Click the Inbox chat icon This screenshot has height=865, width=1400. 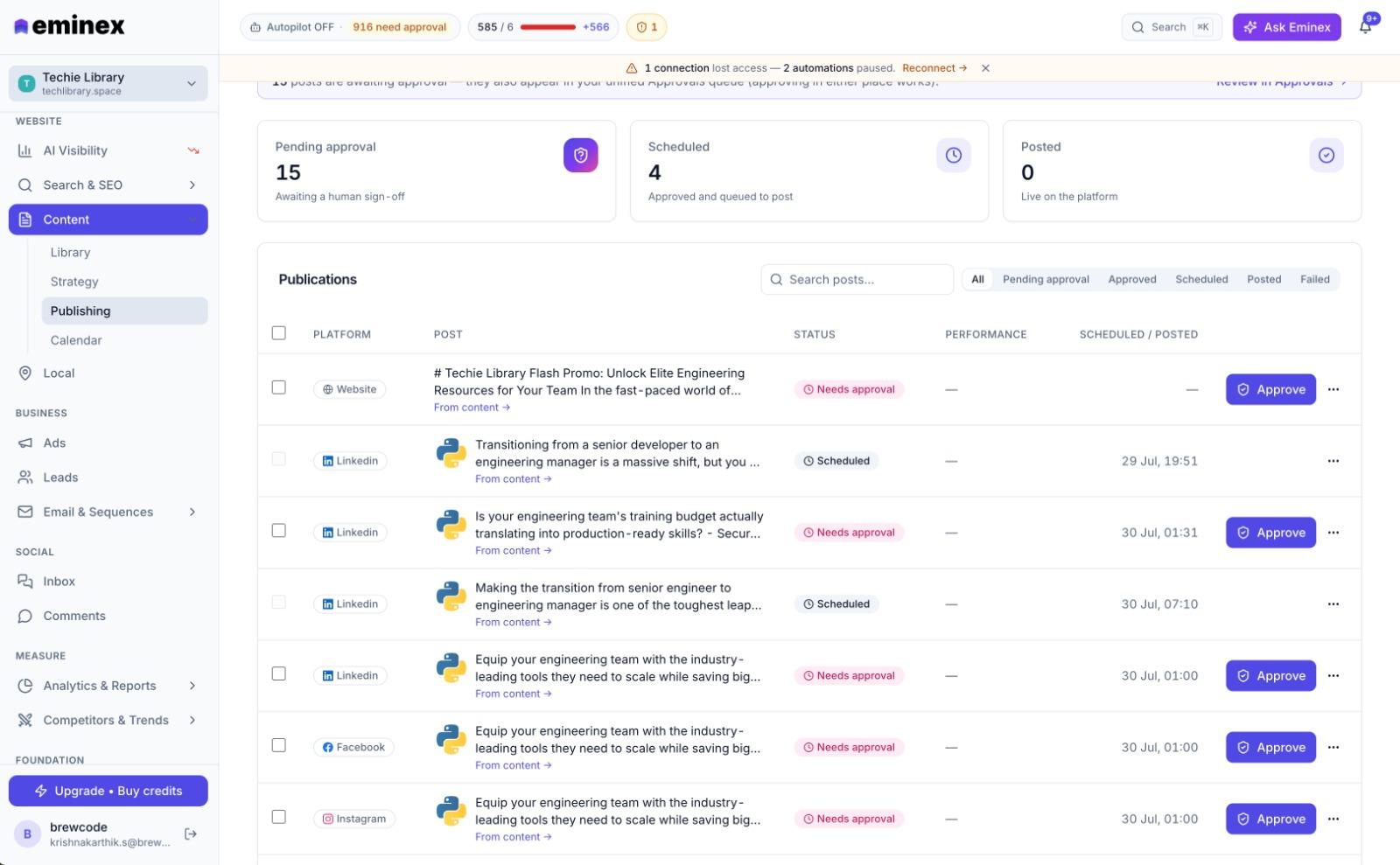click(24, 581)
